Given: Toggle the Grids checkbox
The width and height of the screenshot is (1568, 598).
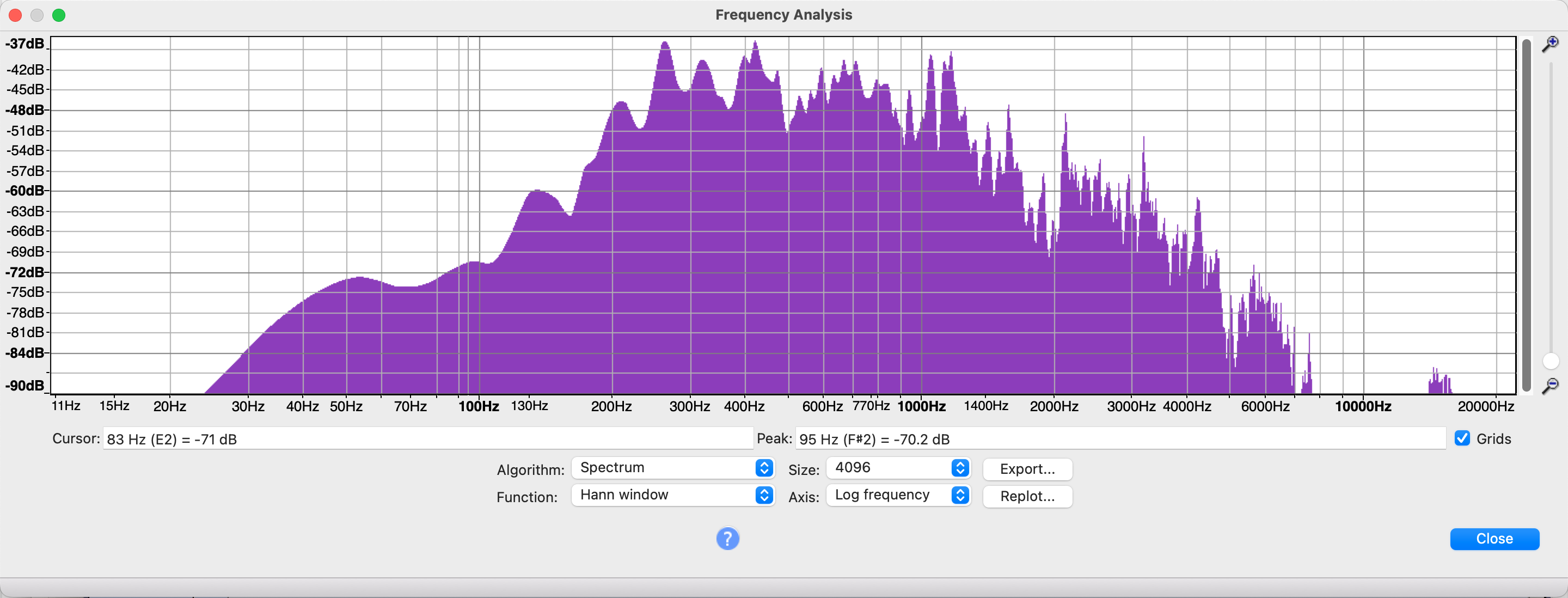Looking at the screenshot, I should click(1462, 438).
